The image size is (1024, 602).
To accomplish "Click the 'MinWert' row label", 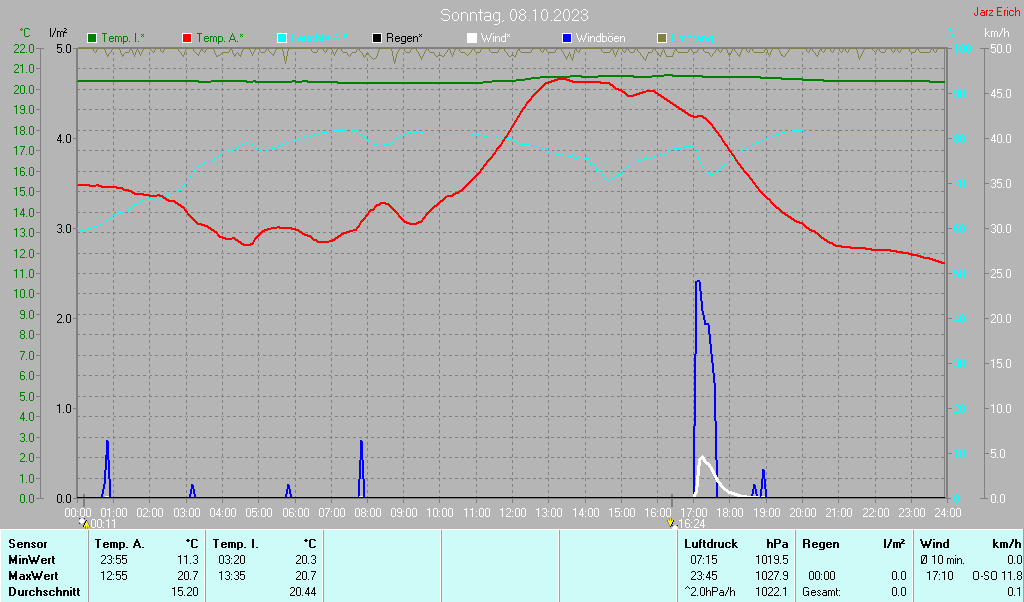I will pos(32,560).
